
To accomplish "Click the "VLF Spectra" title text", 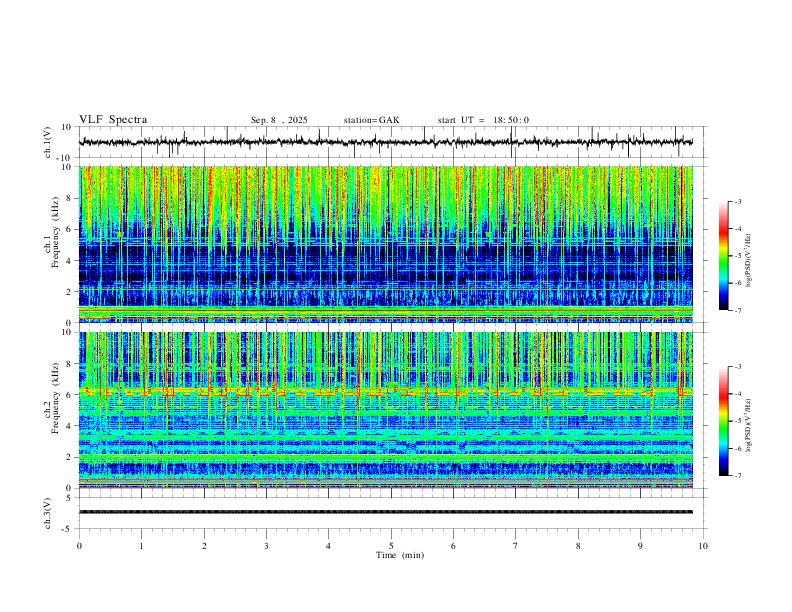I will pyautogui.click(x=113, y=120).
